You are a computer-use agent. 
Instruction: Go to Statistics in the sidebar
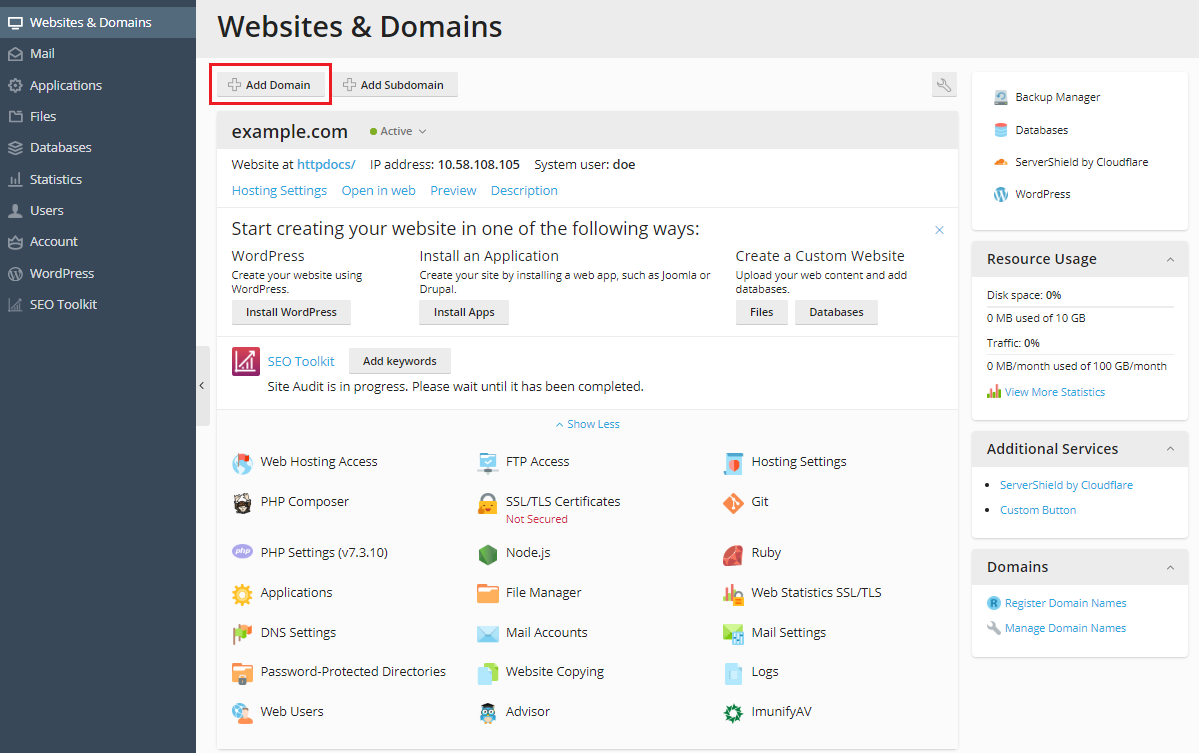tap(55, 180)
